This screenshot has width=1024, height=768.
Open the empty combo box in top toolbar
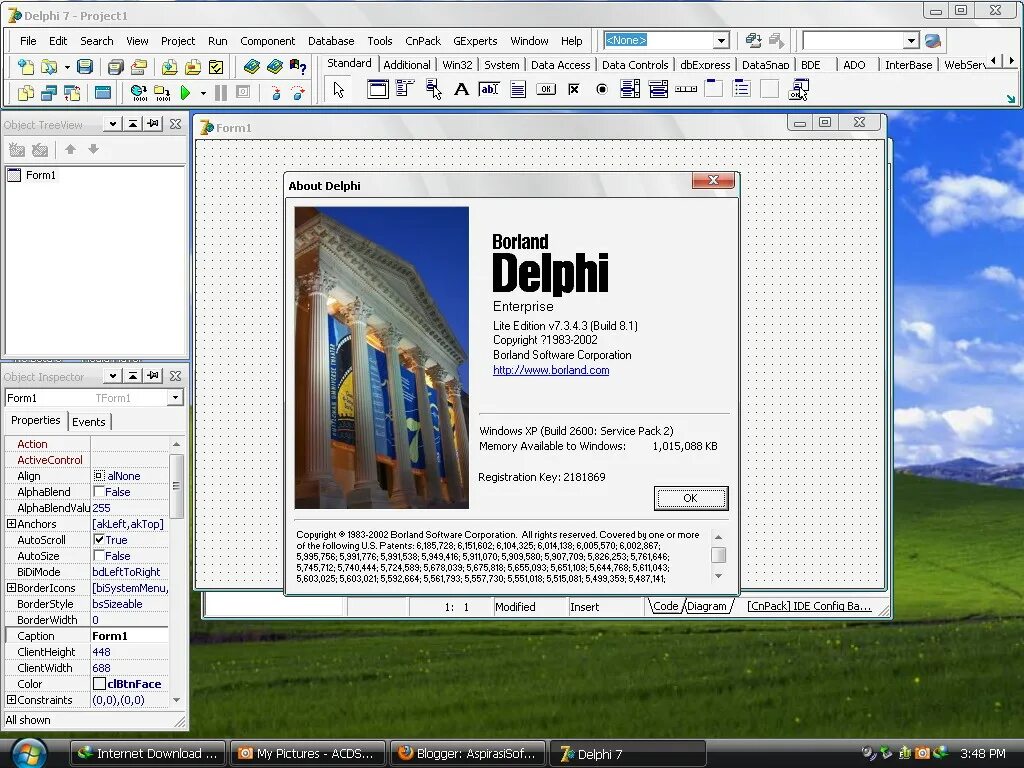click(x=912, y=40)
